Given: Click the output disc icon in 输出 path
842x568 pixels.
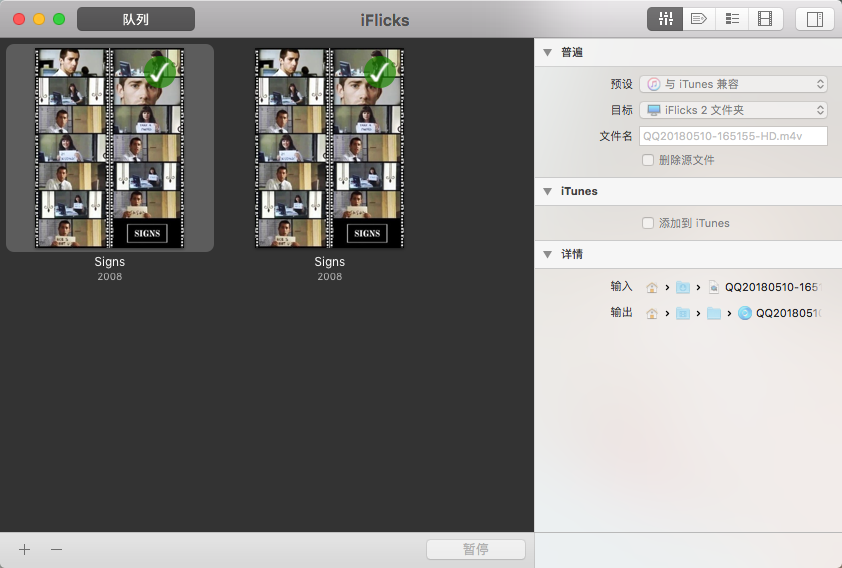Looking at the screenshot, I should pyautogui.click(x=744, y=313).
